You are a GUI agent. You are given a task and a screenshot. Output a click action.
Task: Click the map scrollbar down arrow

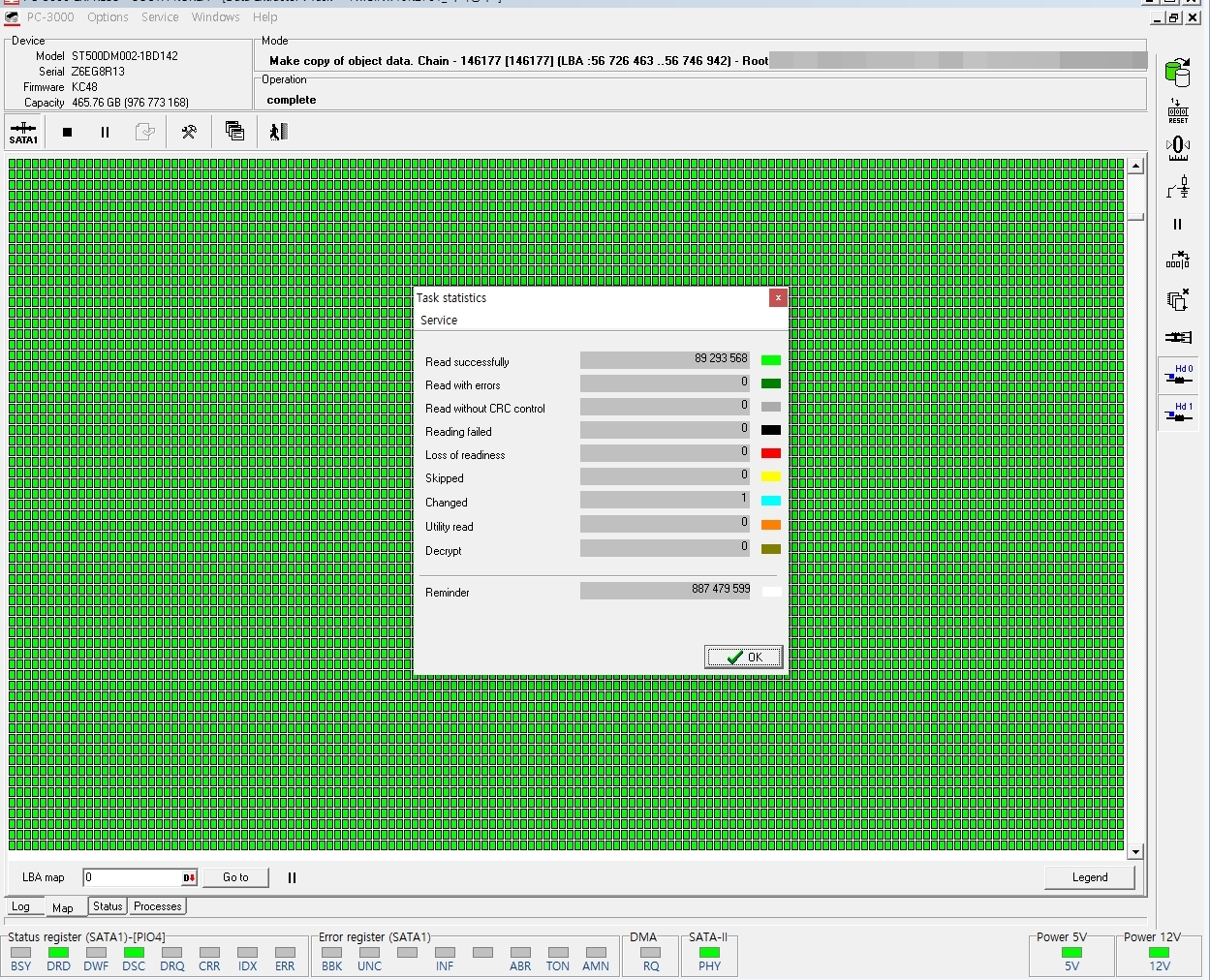pyautogui.click(x=1135, y=852)
